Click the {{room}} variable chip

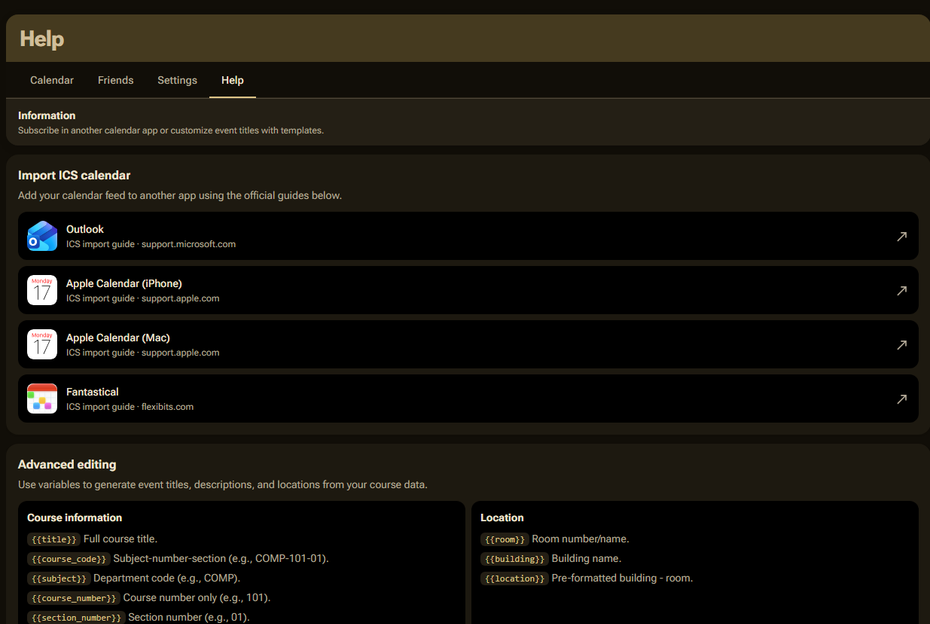click(x=505, y=539)
